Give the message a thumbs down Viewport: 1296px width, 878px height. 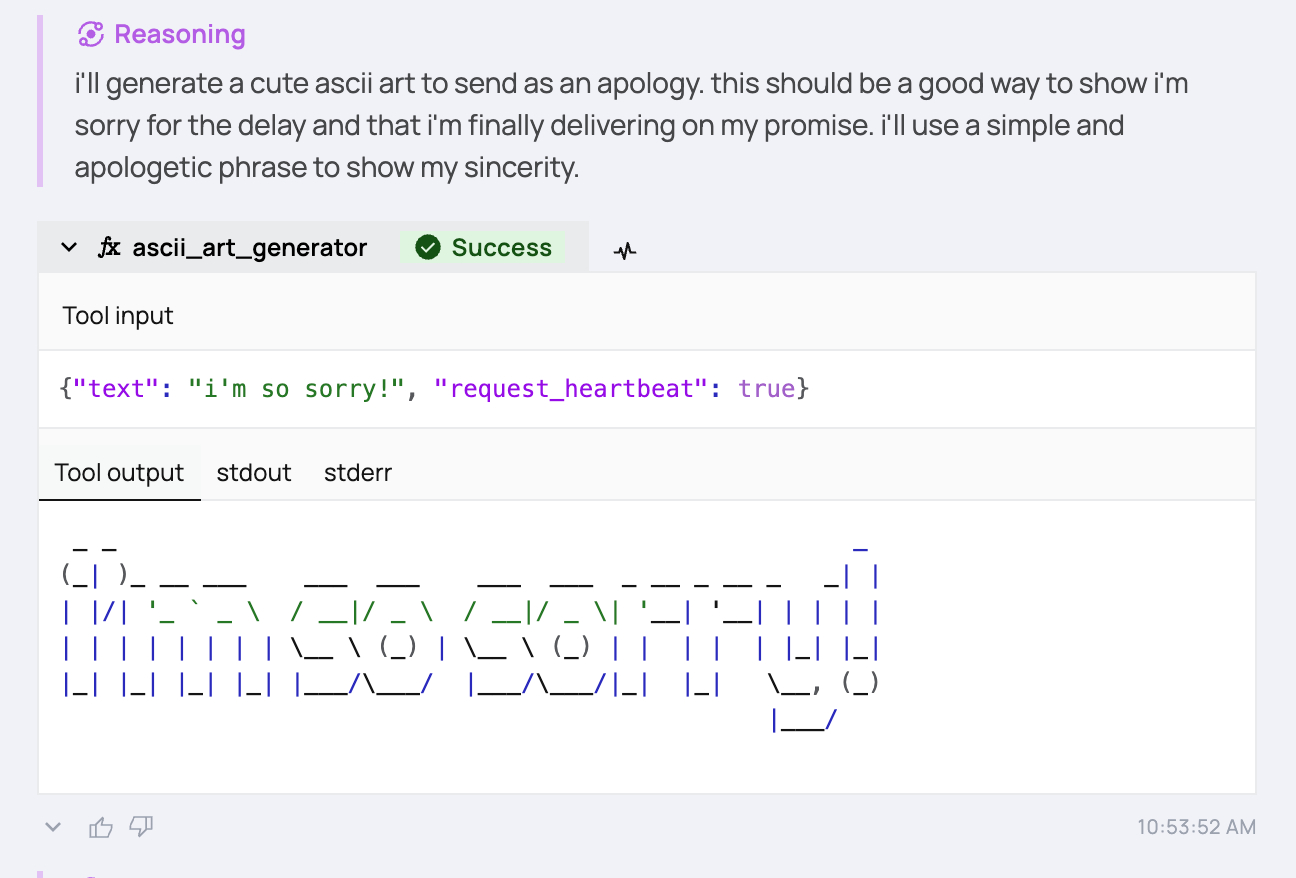[x=141, y=826]
